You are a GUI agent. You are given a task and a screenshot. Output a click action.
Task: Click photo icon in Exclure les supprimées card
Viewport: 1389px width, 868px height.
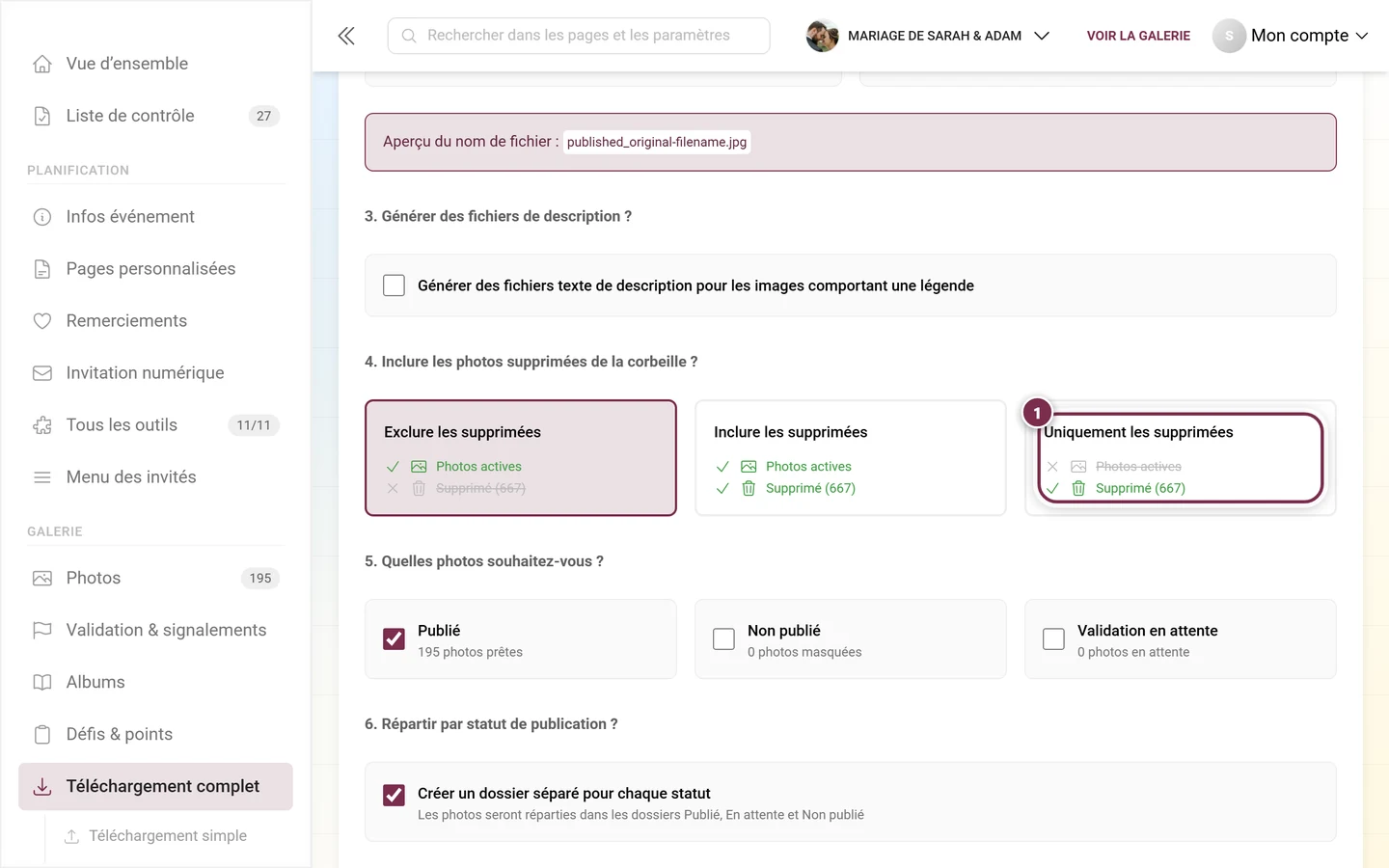(419, 467)
